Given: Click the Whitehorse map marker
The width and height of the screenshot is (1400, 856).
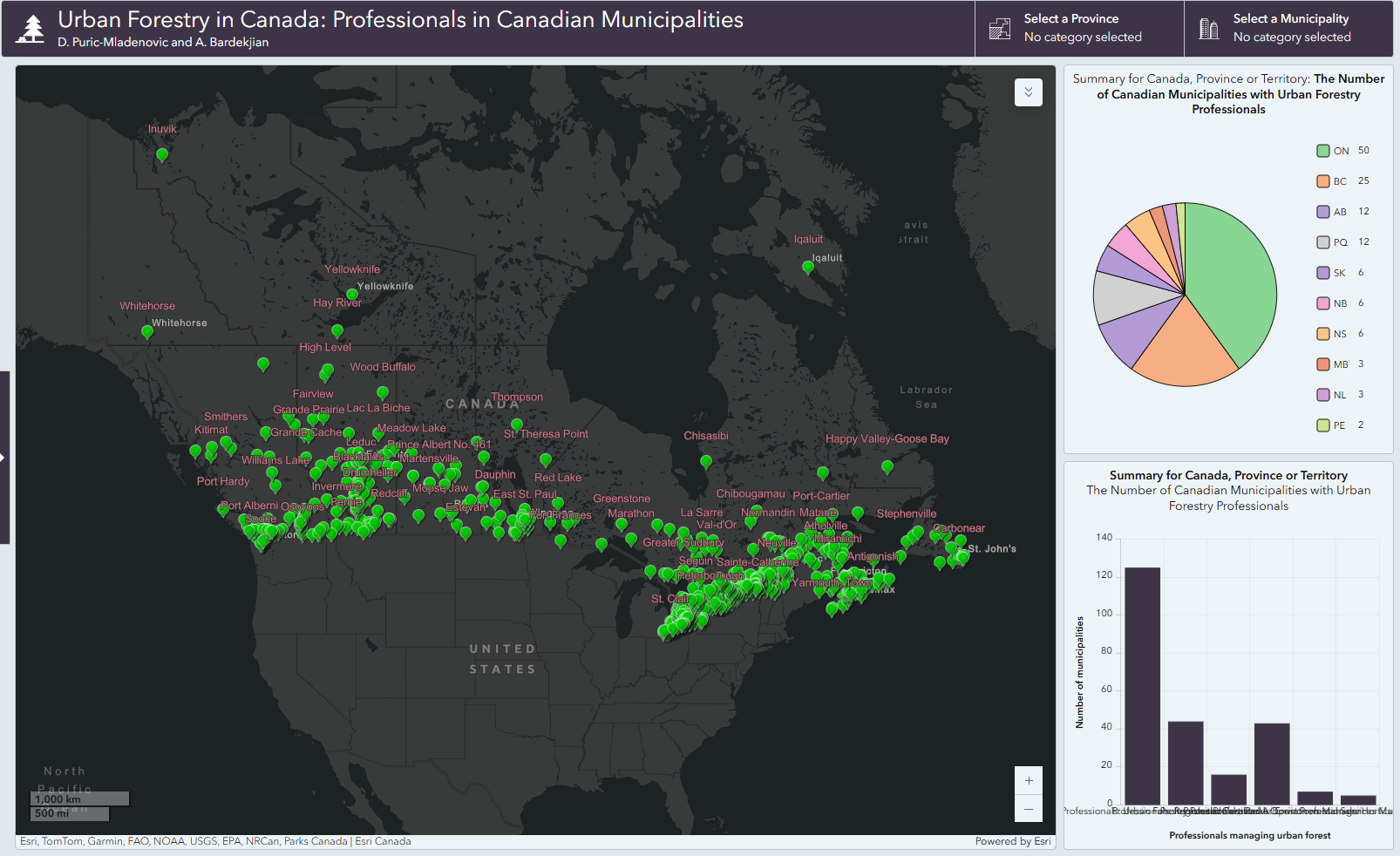Looking at the screenshot, I should (x=147, y=332).
